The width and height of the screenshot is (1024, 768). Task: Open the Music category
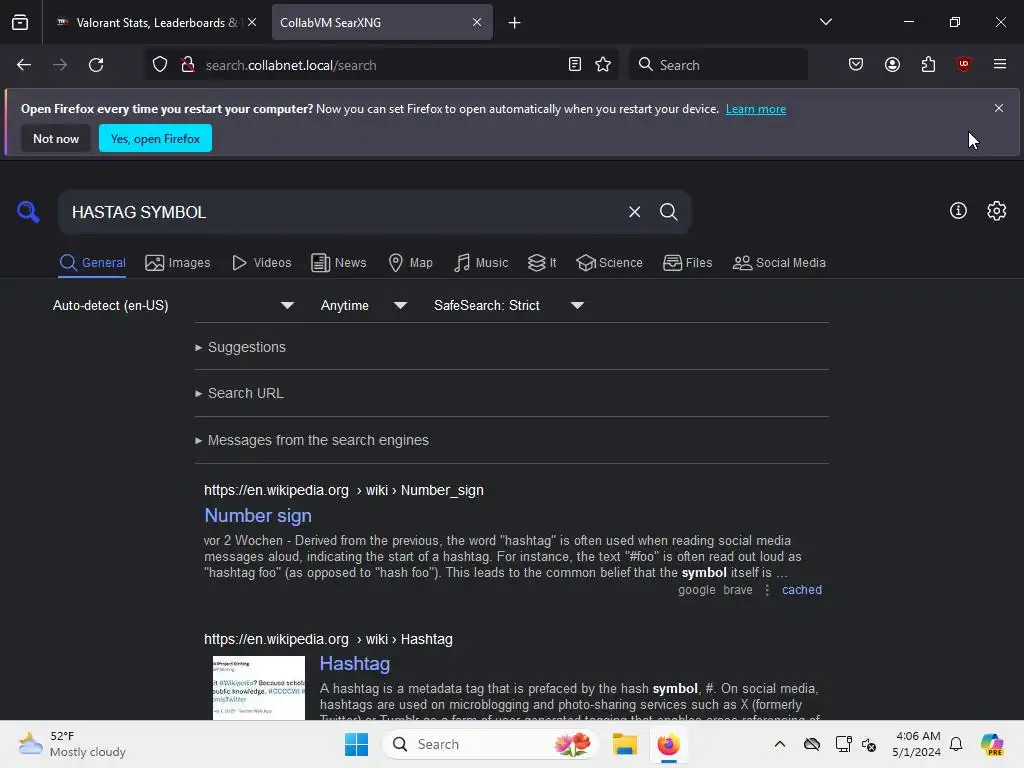[481, 263]
